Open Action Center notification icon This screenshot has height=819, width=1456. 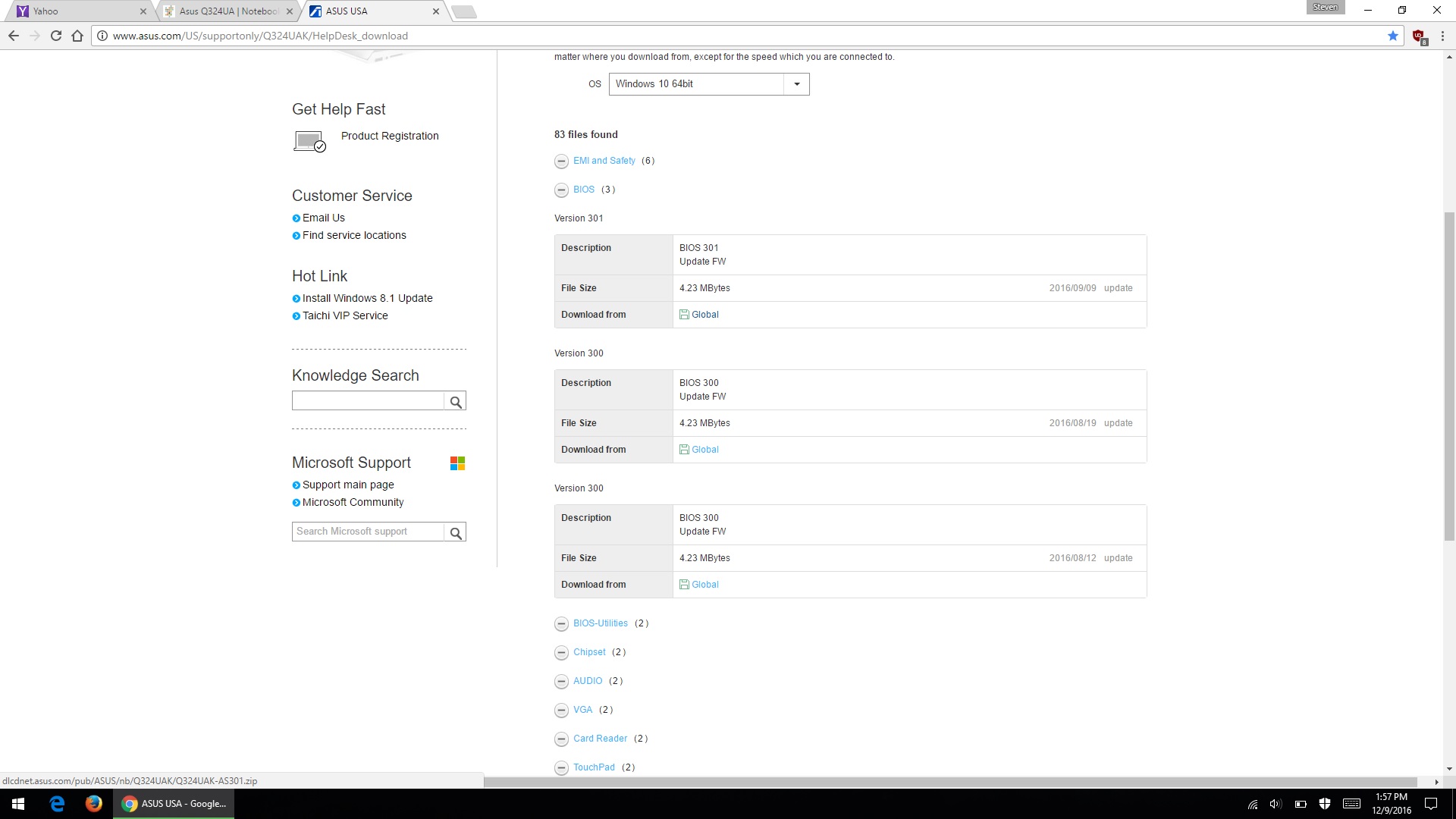click(1431, 804)
